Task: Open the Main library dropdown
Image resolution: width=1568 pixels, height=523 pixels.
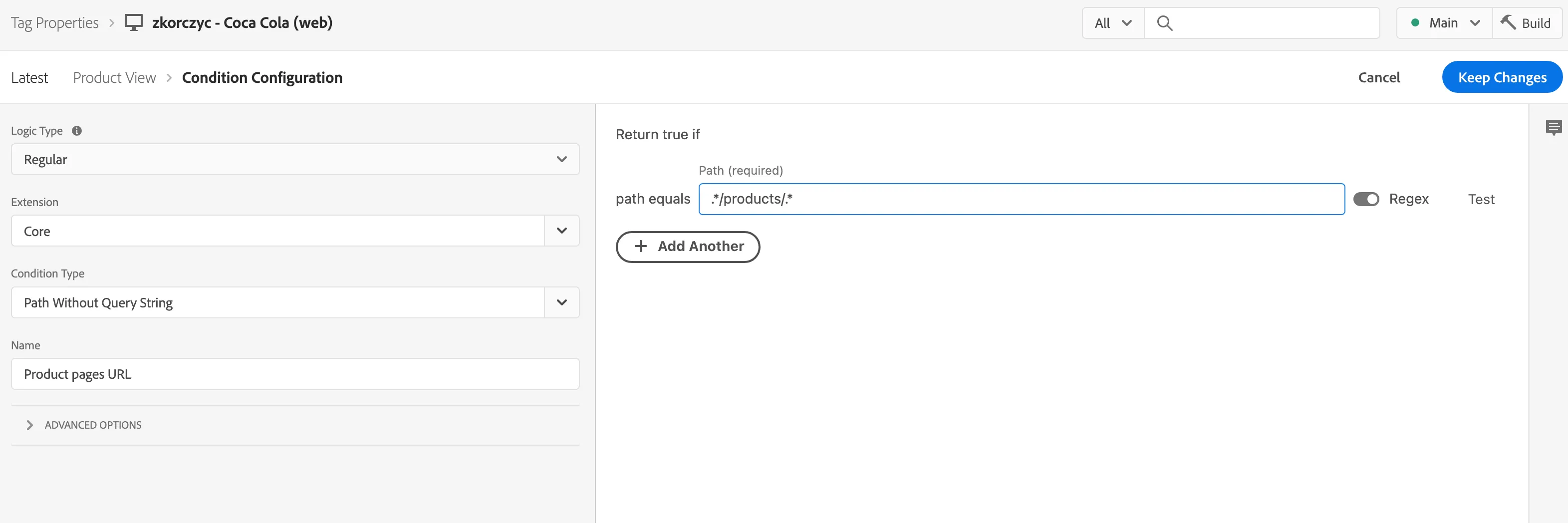Action: (x=1444, y=23)
